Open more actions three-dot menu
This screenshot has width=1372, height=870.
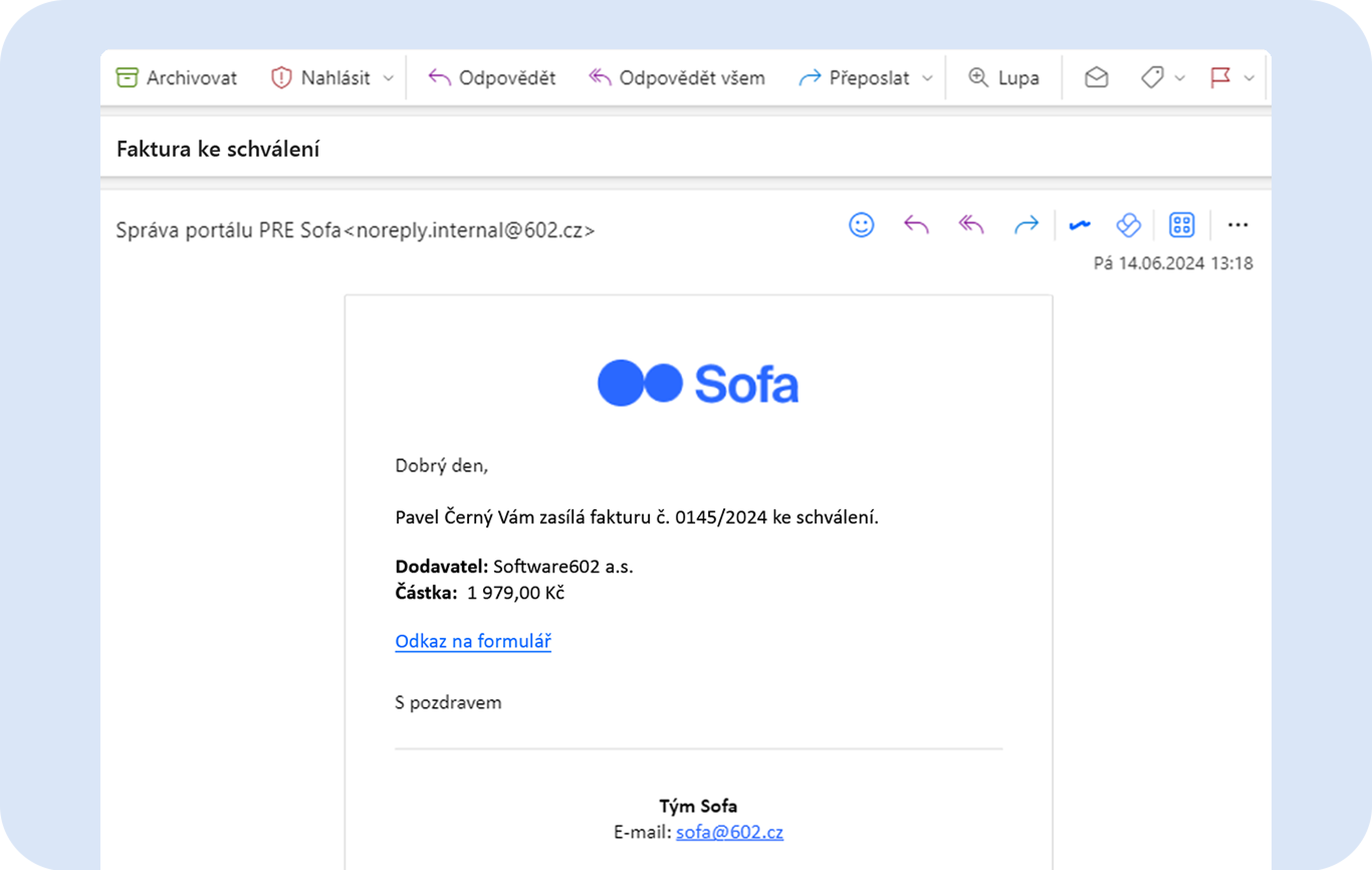1237,225
